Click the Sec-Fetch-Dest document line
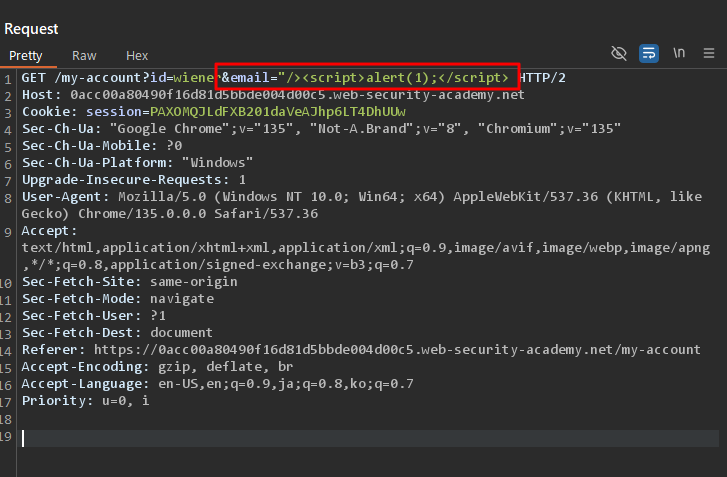 [x=117, y=332]
